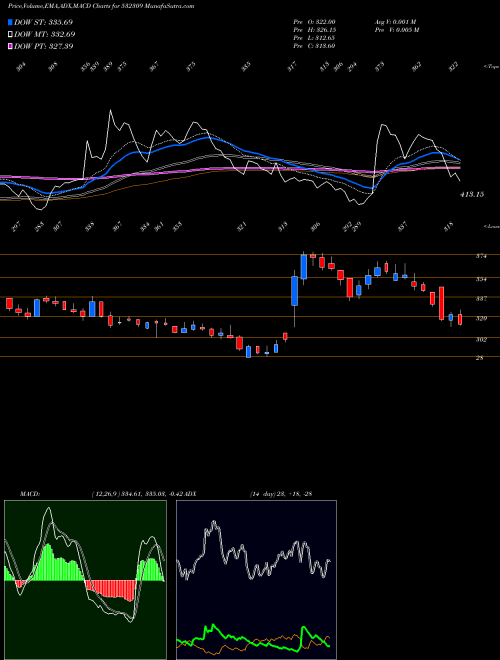The width and height of the screenshot is (500, 660).
Task: Click the "Pre H: 326.15" value
Action: (x=314, y=30)
